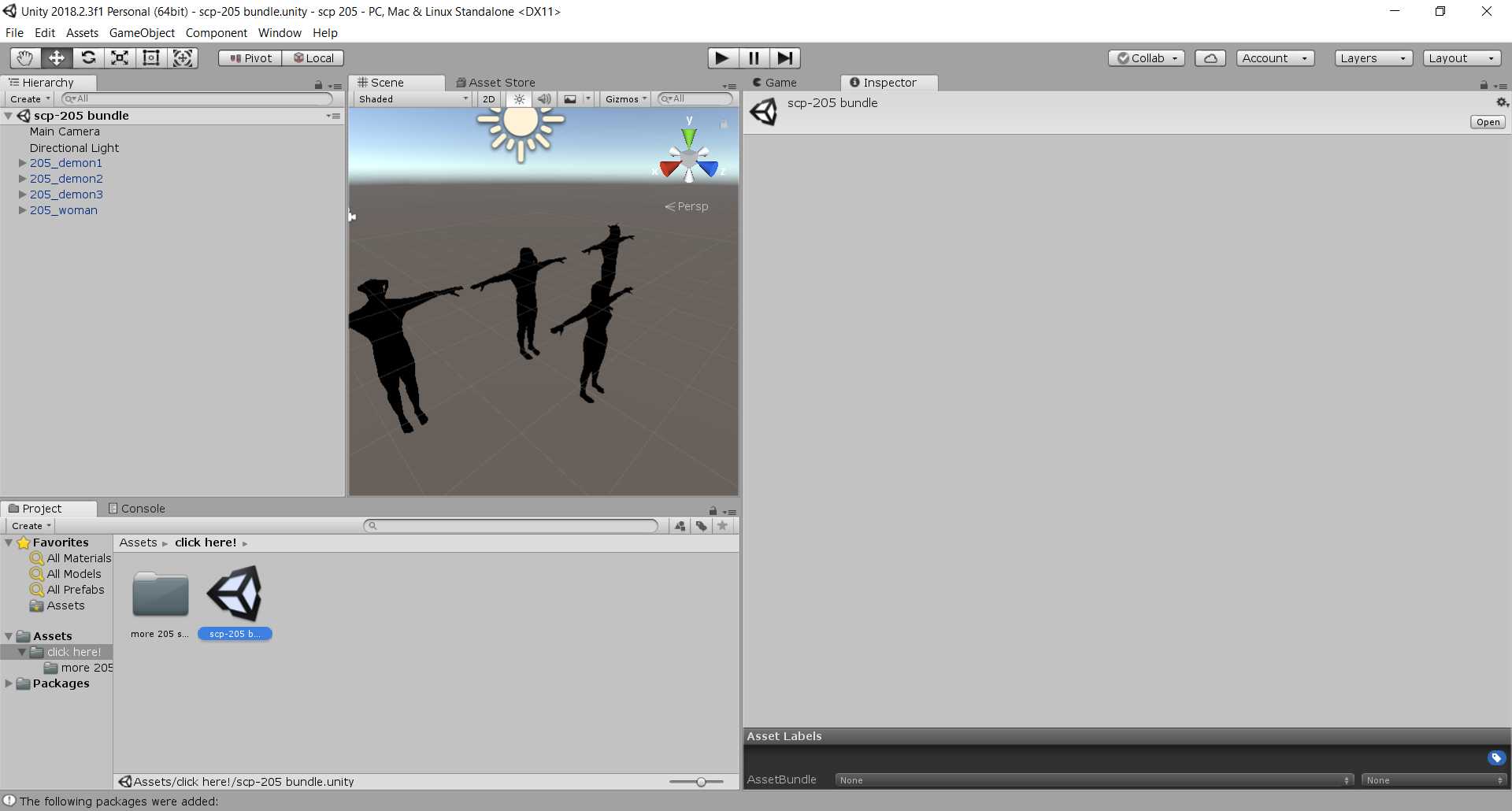
Task: Adjust the project icon size slider
Action: [700, 782]
